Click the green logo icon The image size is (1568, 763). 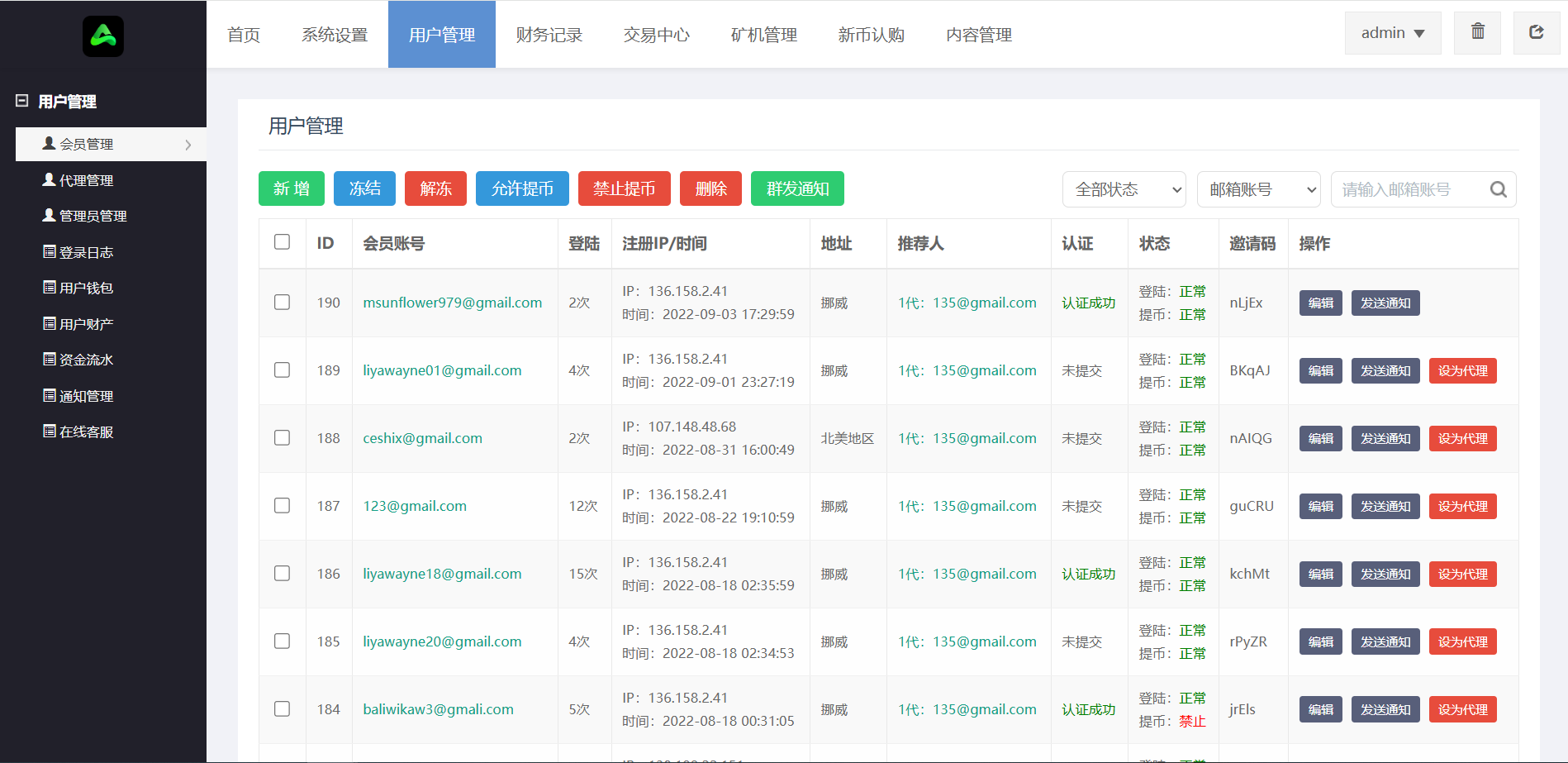[x=103, y=36]
